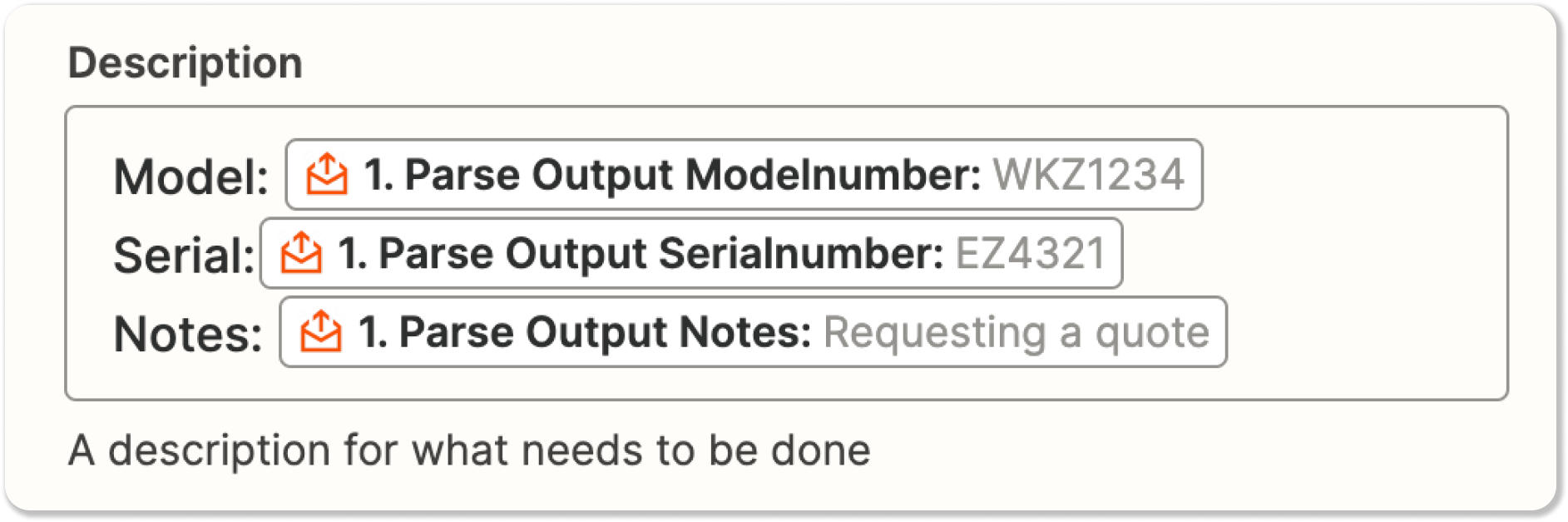
Task: Select the Parse Output Notes label text
Action: (585, 332)
